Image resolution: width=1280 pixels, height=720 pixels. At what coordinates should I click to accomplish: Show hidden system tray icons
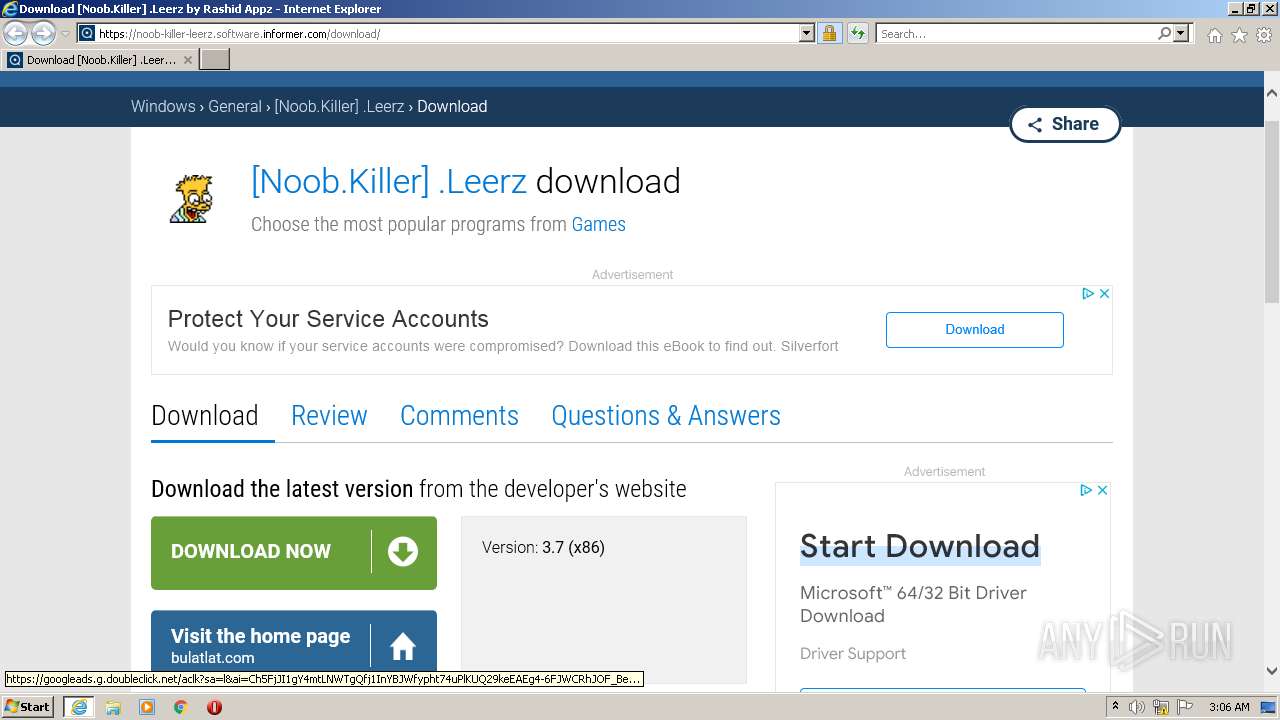coord(1116,707)
